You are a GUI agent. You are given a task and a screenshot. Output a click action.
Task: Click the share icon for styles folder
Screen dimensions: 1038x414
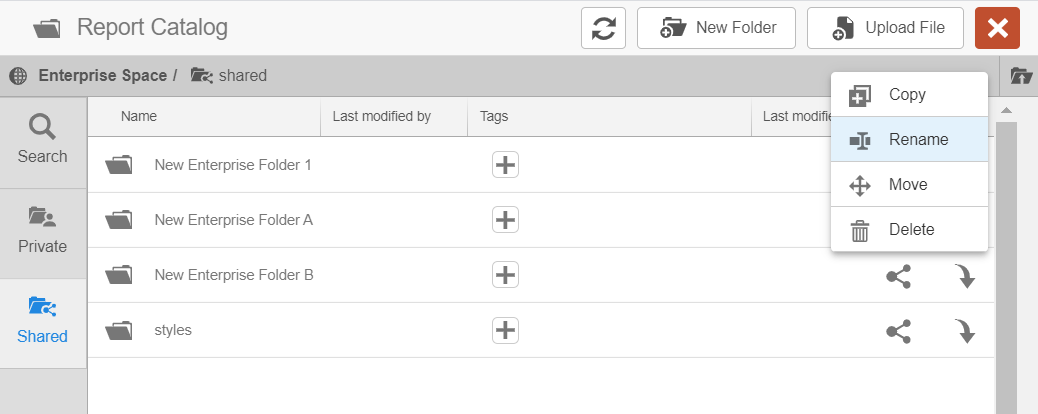(898, 331)
